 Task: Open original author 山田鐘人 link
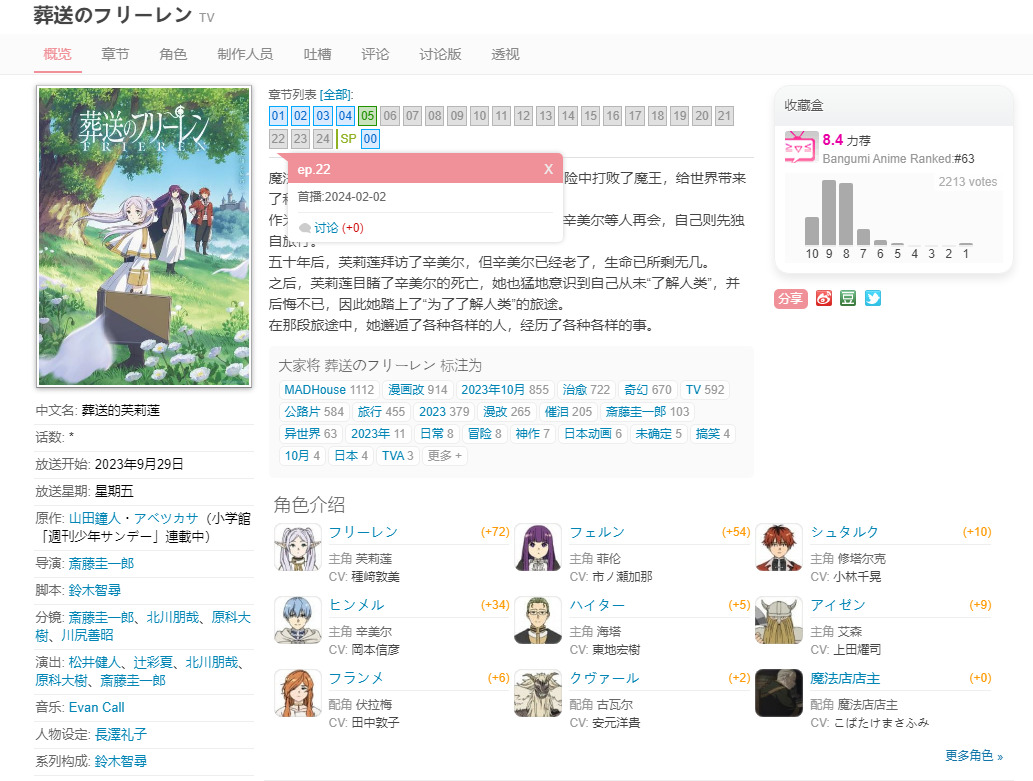pos(95,519)
